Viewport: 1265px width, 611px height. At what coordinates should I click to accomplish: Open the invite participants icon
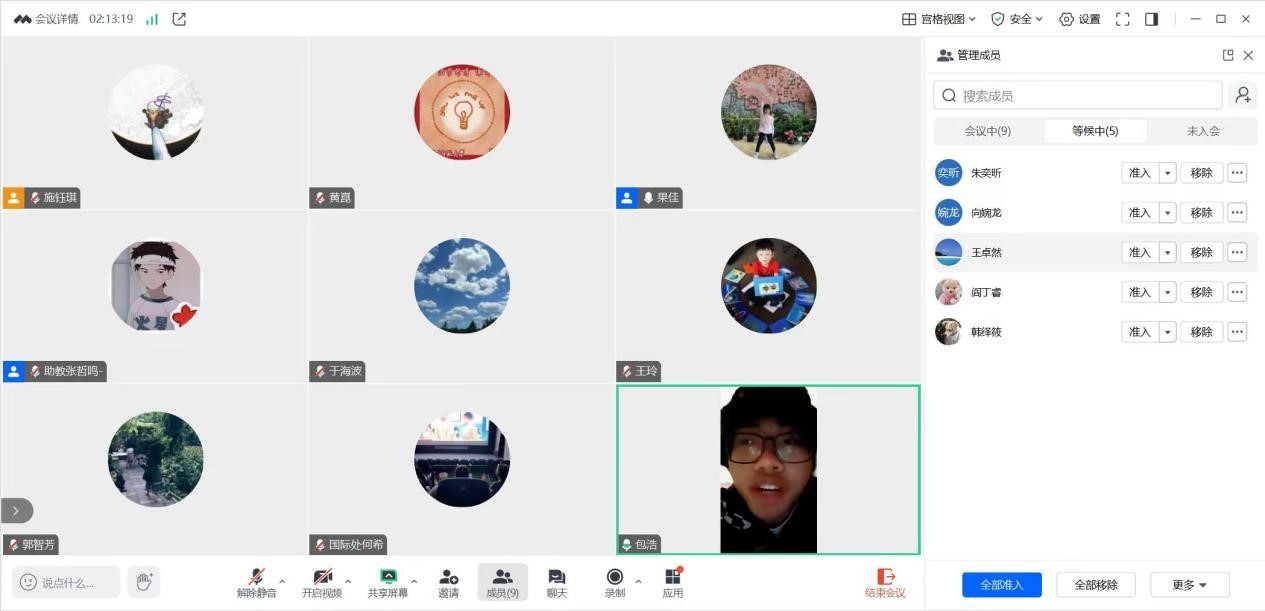(x=449, y=577)
